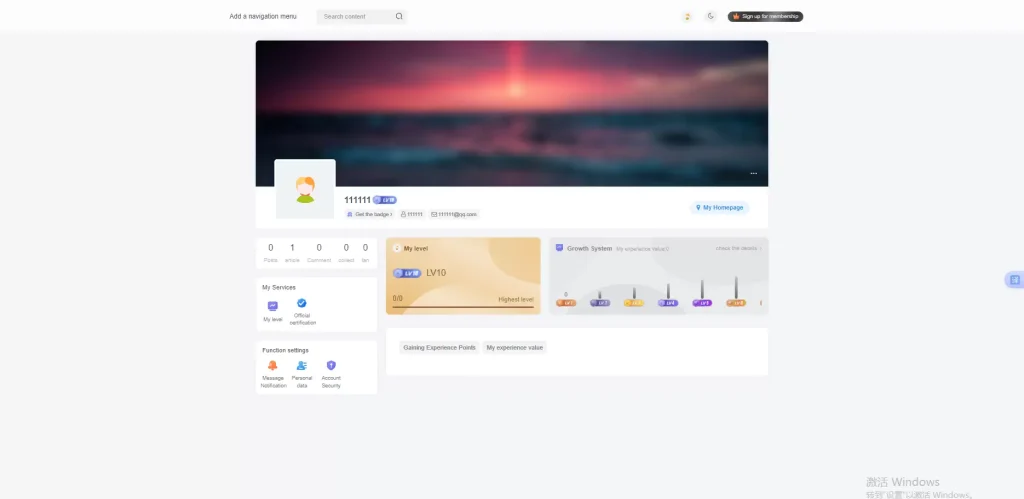Open the Account Security shield icon

click(x=331, y=366)
